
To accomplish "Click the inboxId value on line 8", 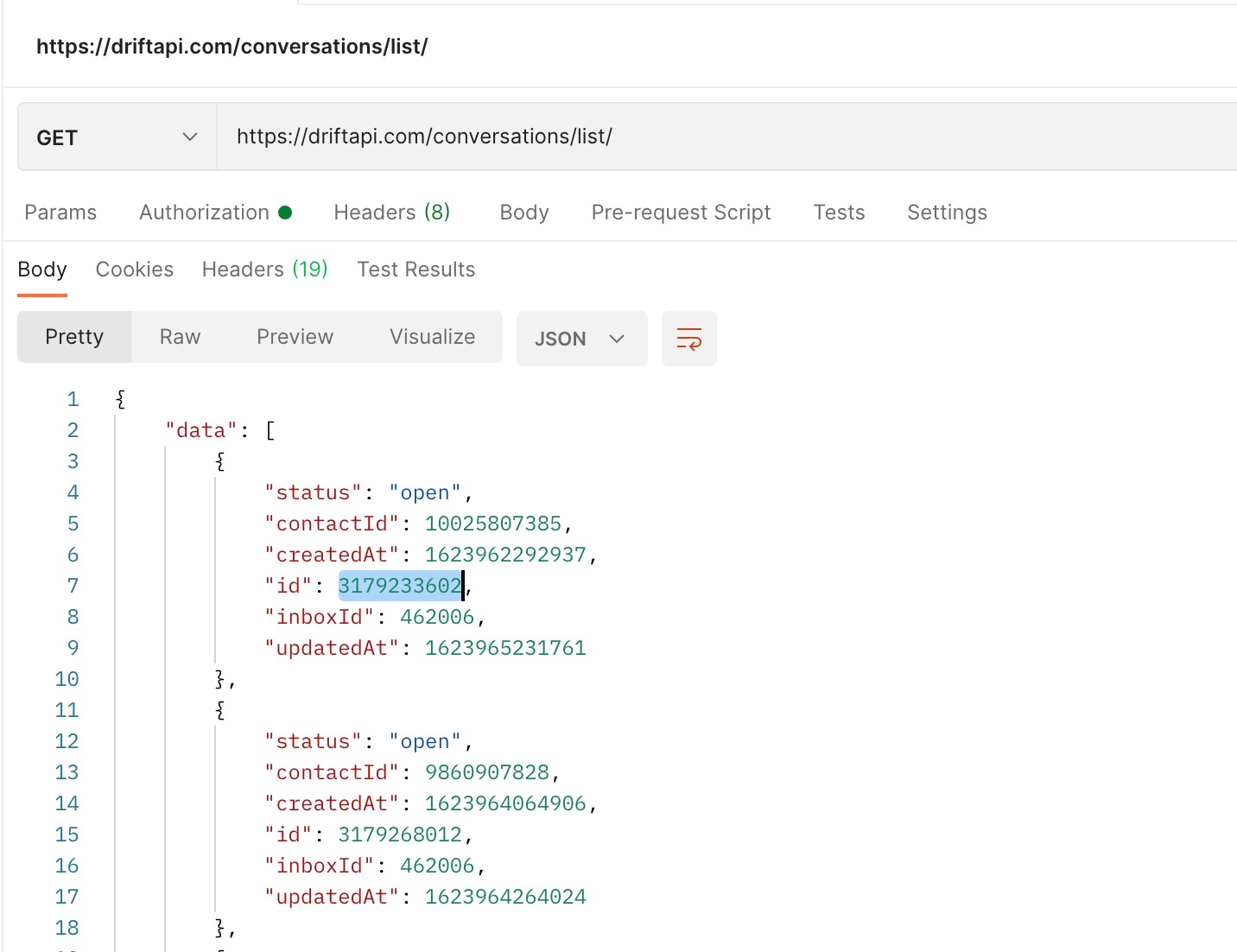I will click(437, 617).
